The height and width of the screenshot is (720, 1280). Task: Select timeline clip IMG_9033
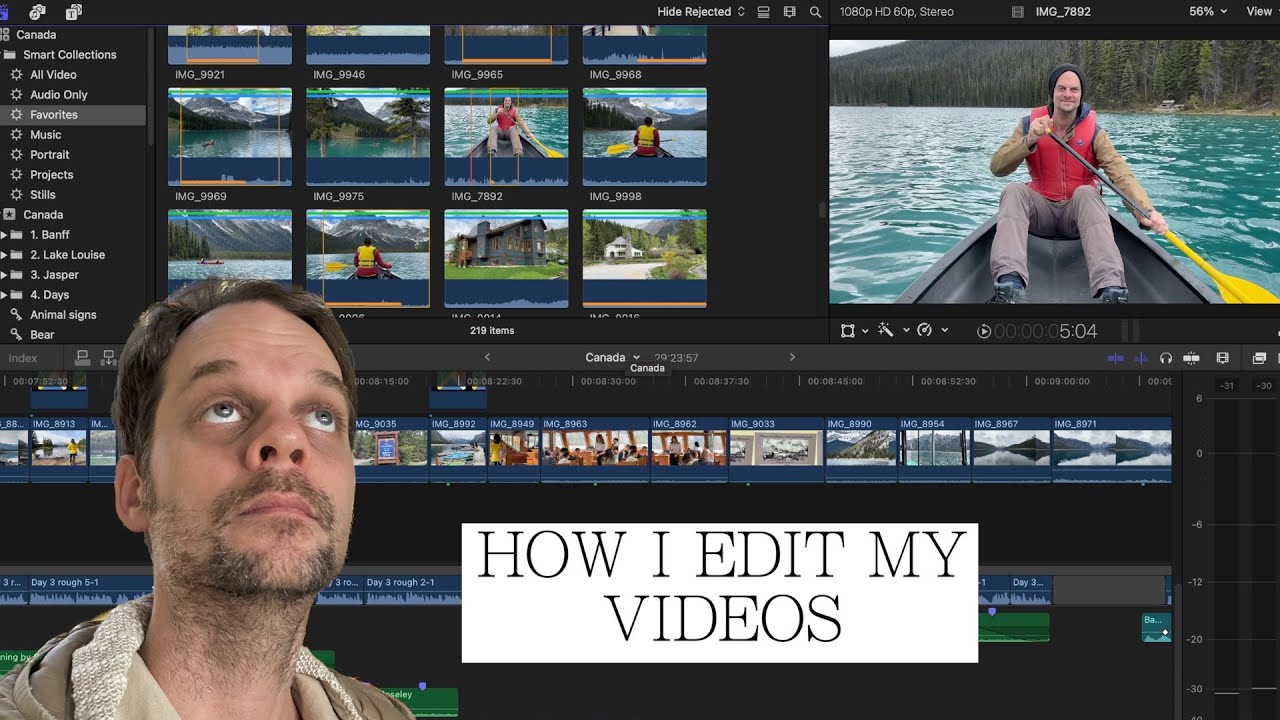(x=776, y=449)
